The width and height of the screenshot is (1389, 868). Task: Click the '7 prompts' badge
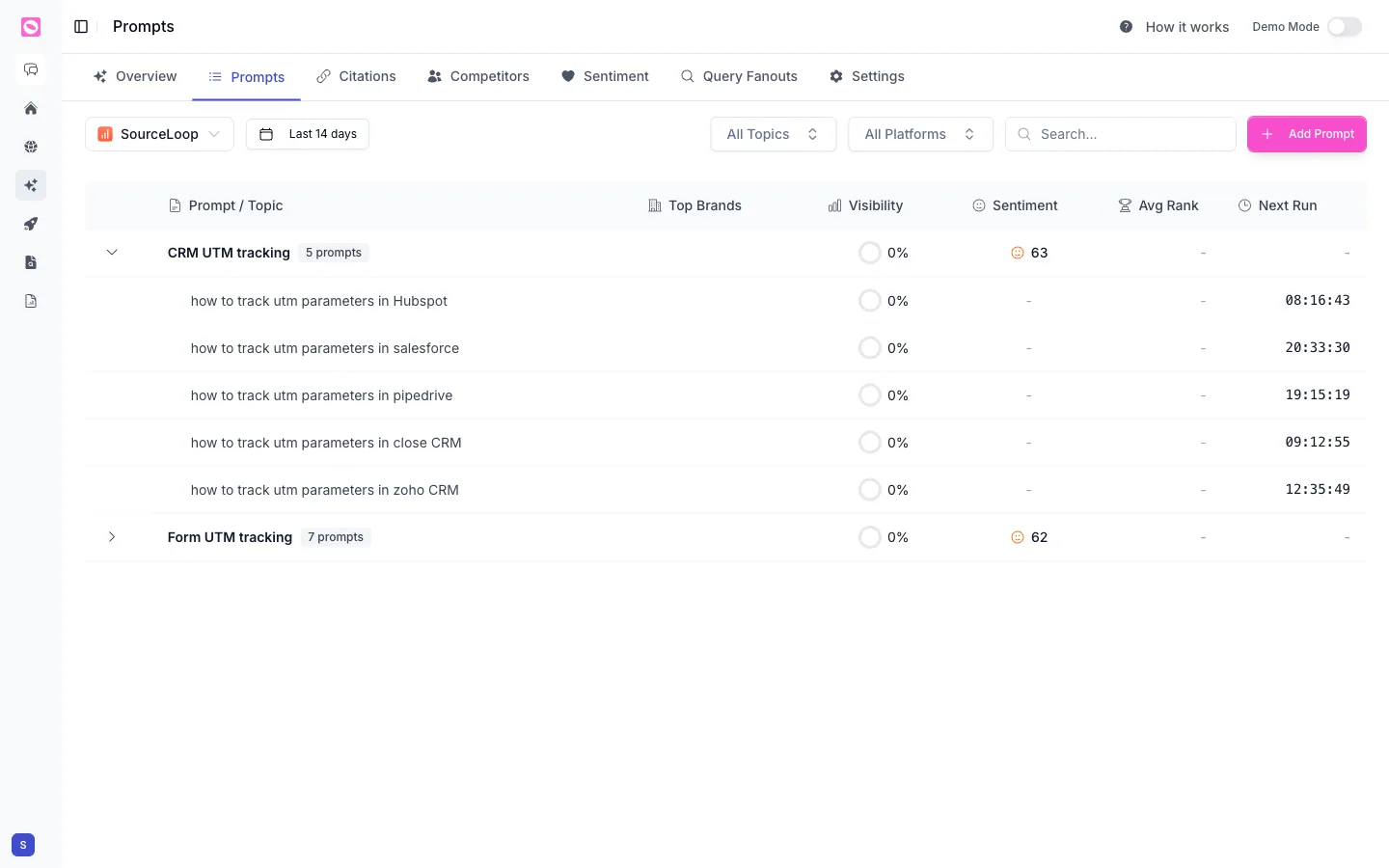336,537
